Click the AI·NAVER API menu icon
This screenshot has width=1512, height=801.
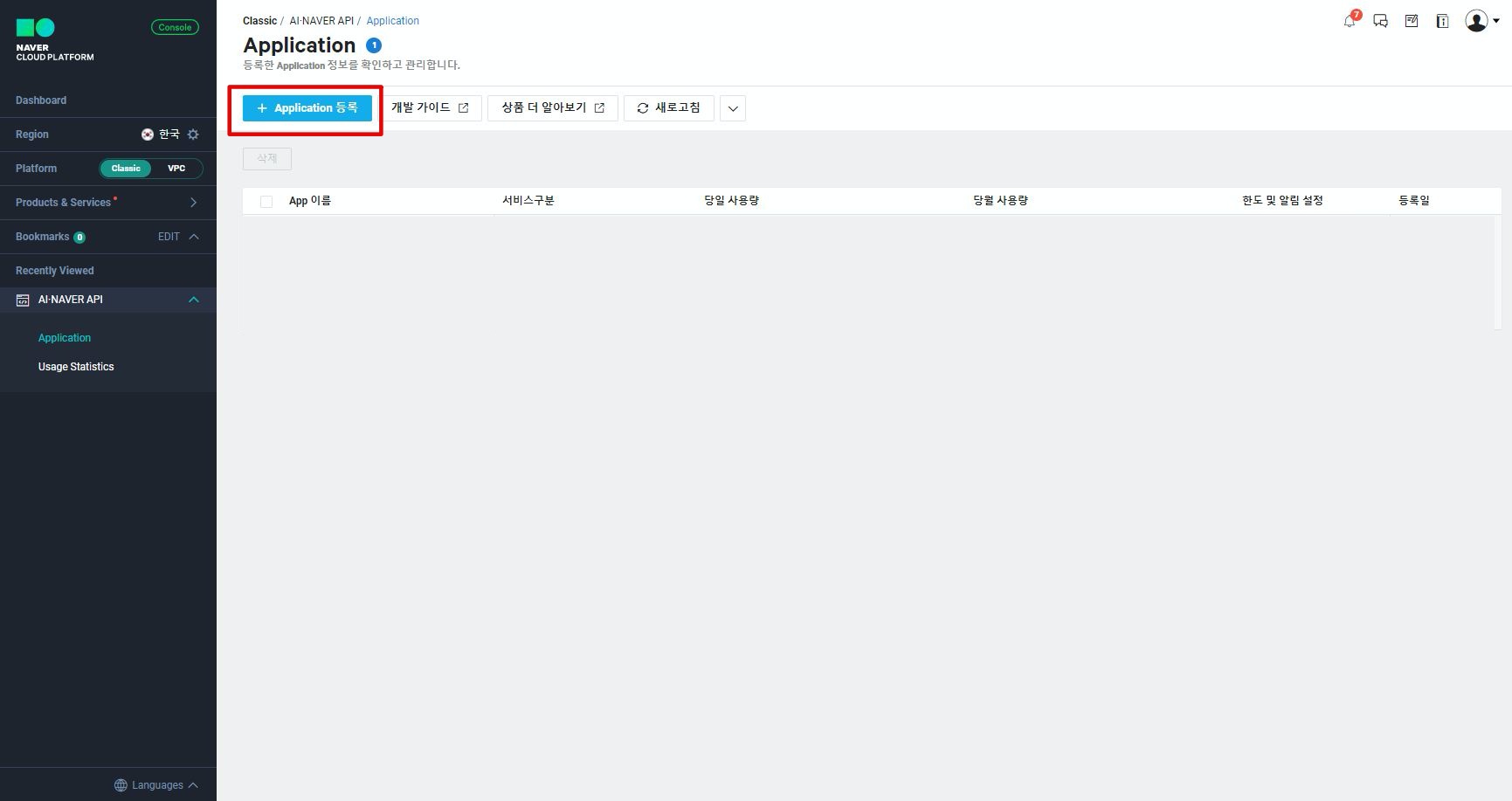[x=23, y=300]
